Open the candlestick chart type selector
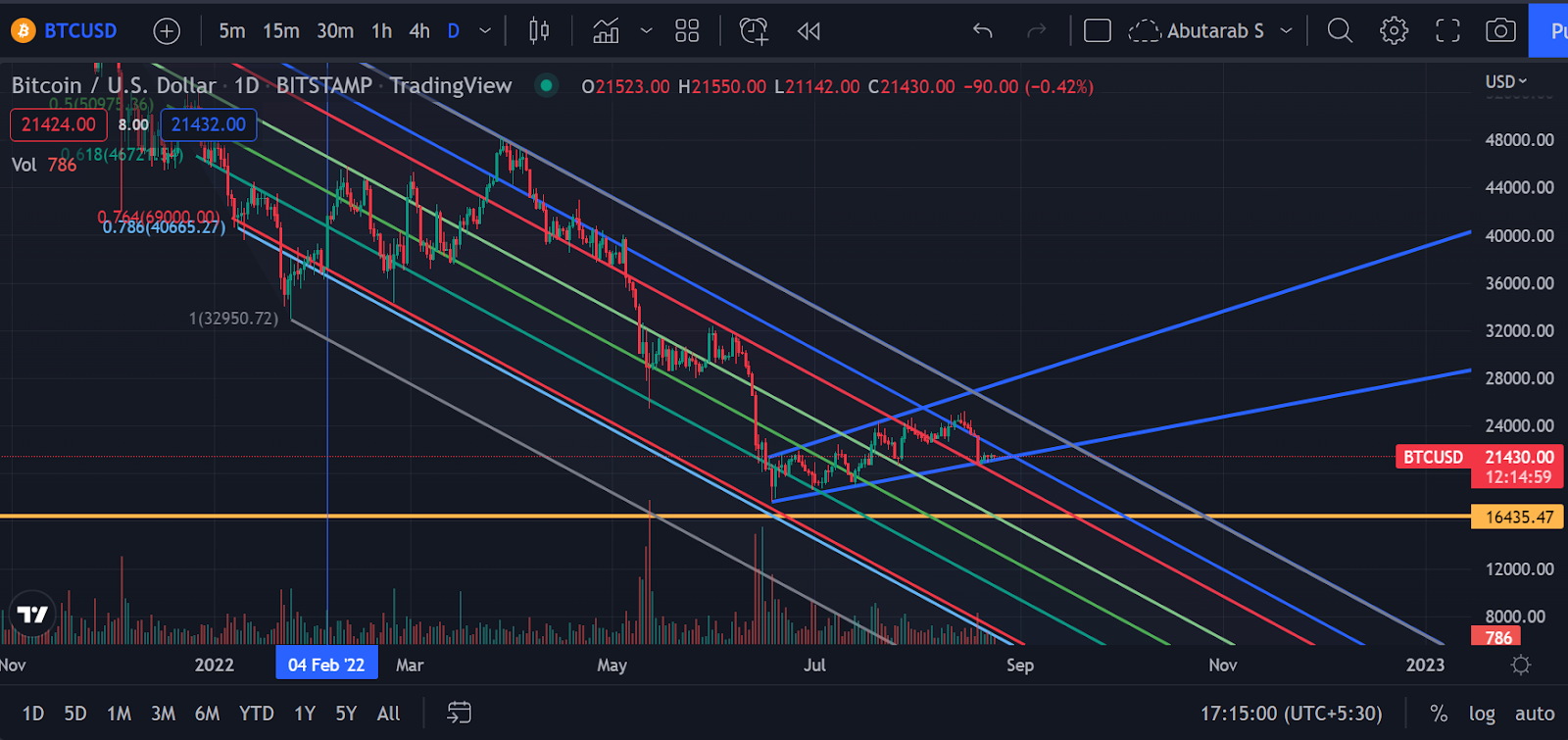The image size is (1568, 740). point(539,31)
